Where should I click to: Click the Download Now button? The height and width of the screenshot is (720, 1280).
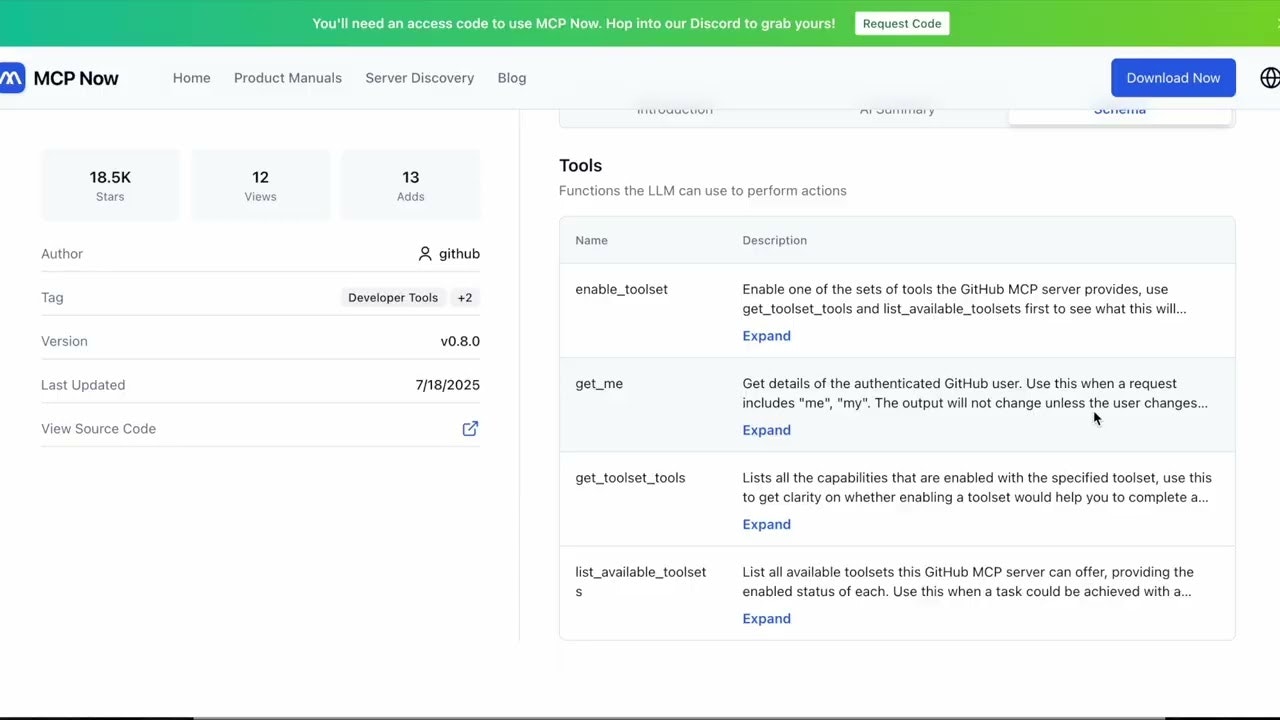[x=1173, y=78]
